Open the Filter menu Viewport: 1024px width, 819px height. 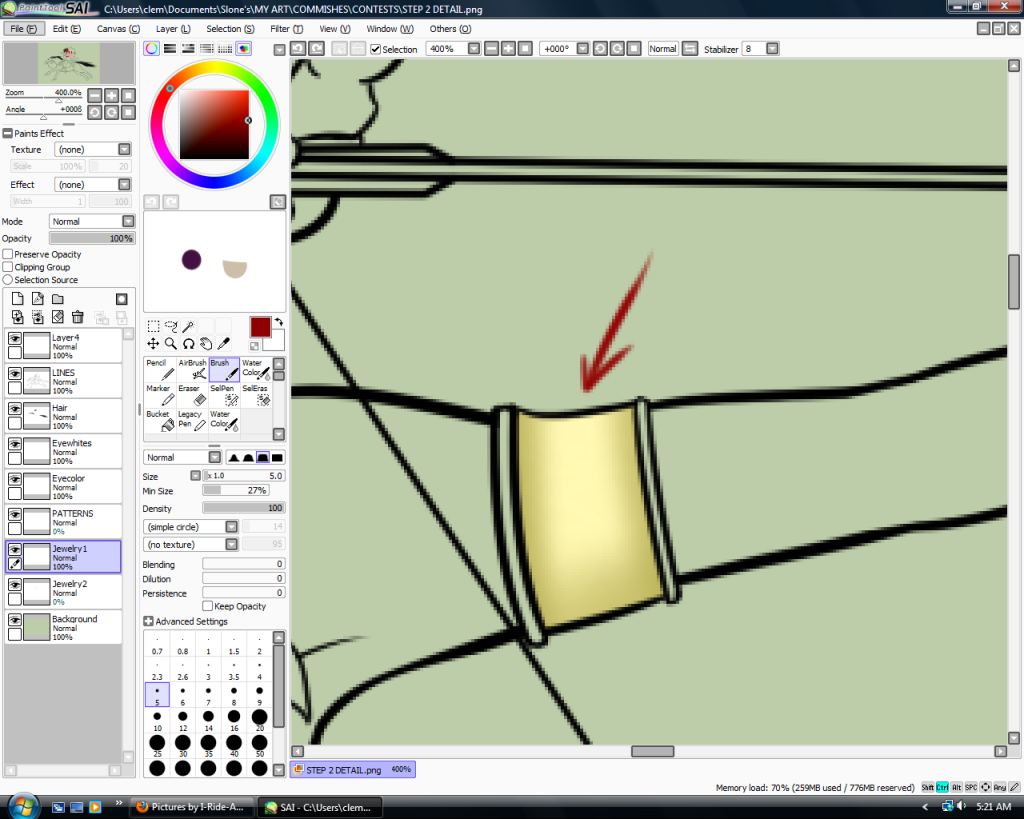pos(286,29)
